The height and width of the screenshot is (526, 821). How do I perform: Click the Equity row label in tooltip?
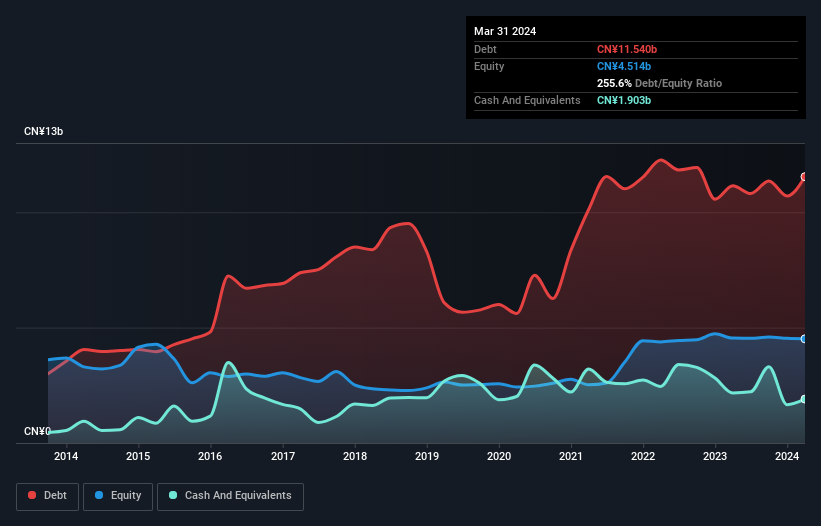coord(489,66)
